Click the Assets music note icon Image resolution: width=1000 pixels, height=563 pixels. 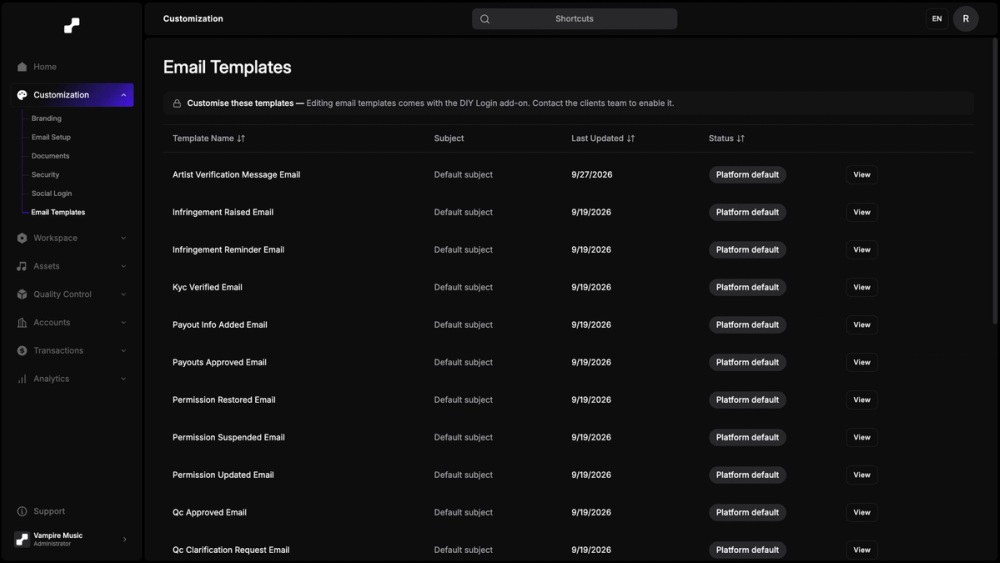22,267
